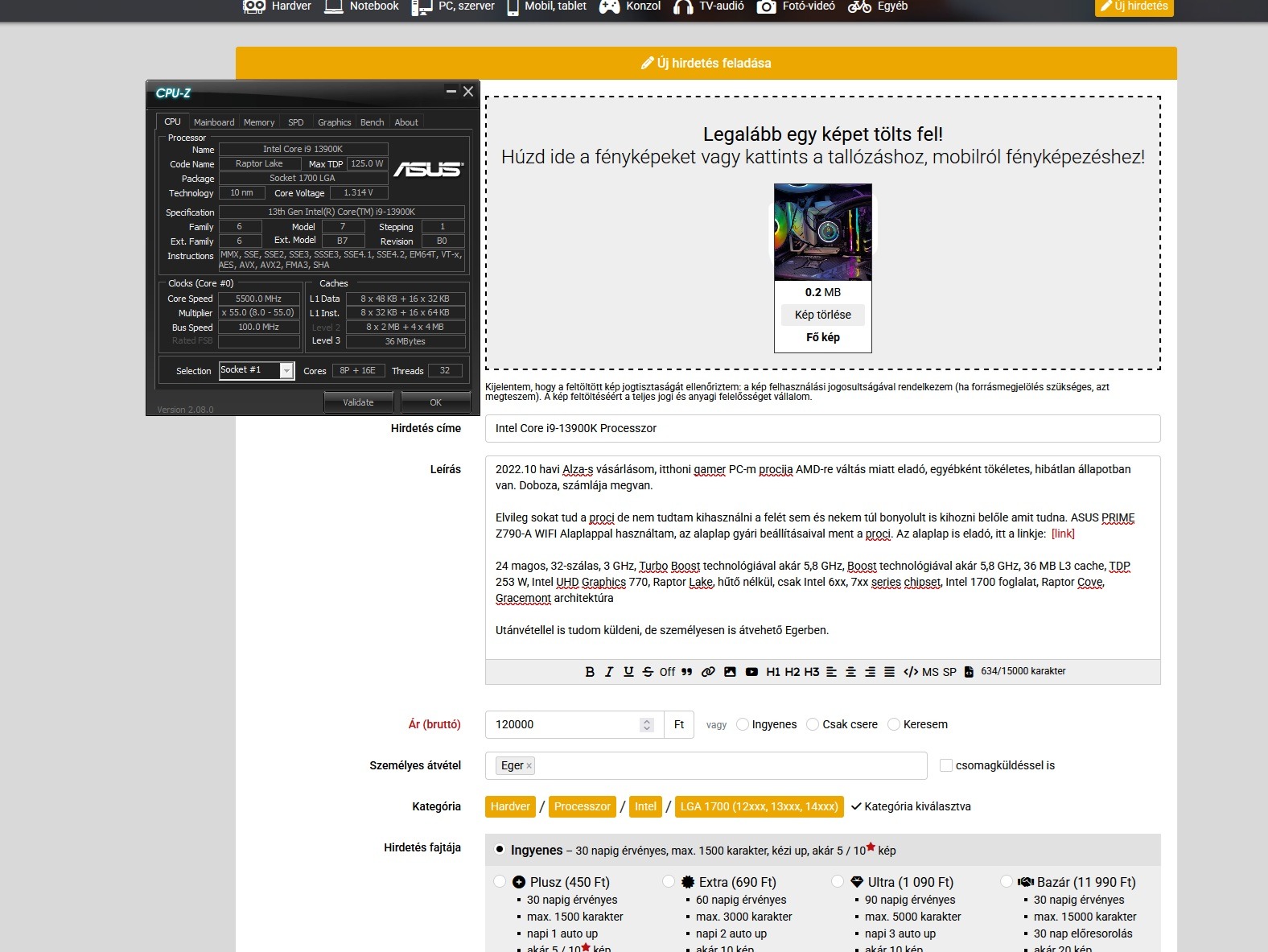Align description text right

[870, 672]
